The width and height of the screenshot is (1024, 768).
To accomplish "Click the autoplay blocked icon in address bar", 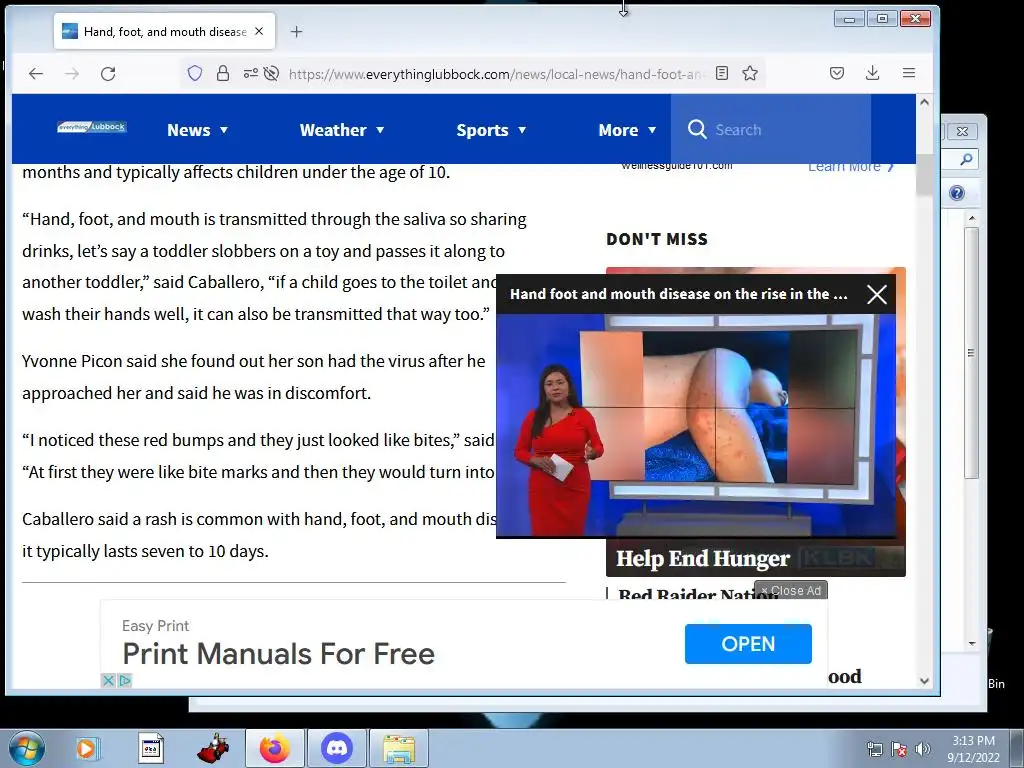I will coord(272,73).
